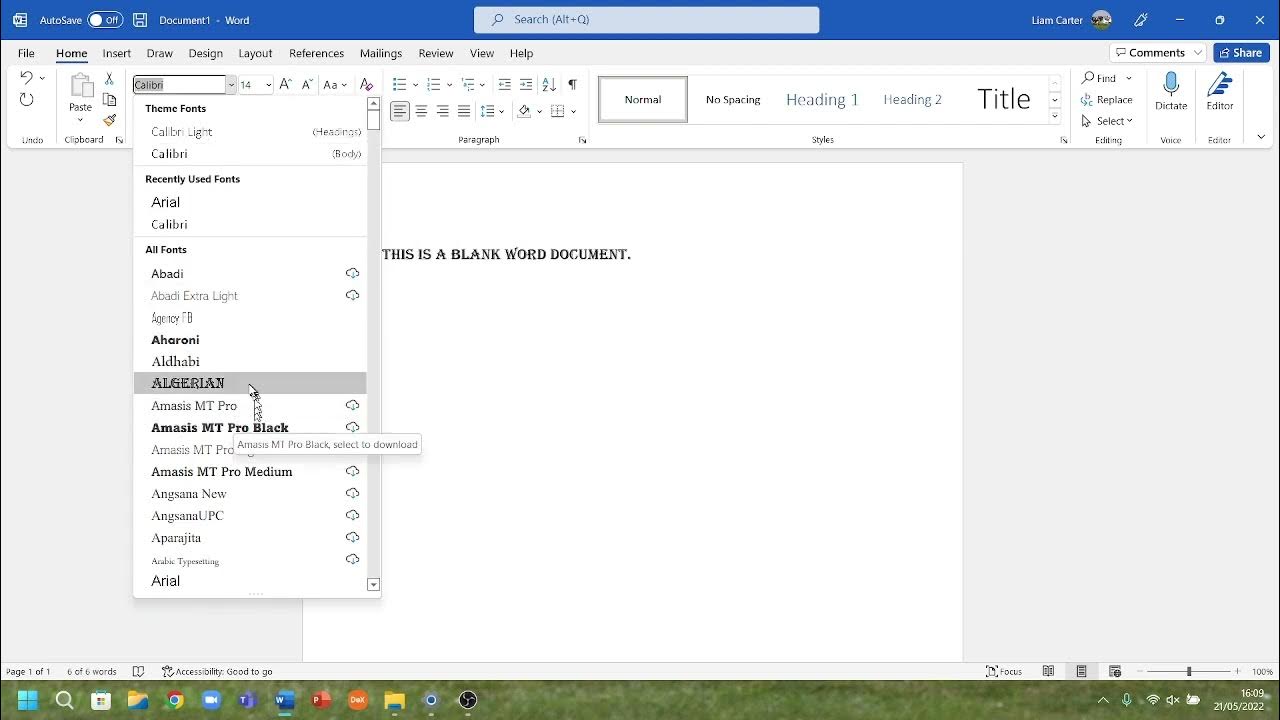Expand the Numbering dropdown arrow
The width and height of the screenshot is (1280, 720).
449,85
